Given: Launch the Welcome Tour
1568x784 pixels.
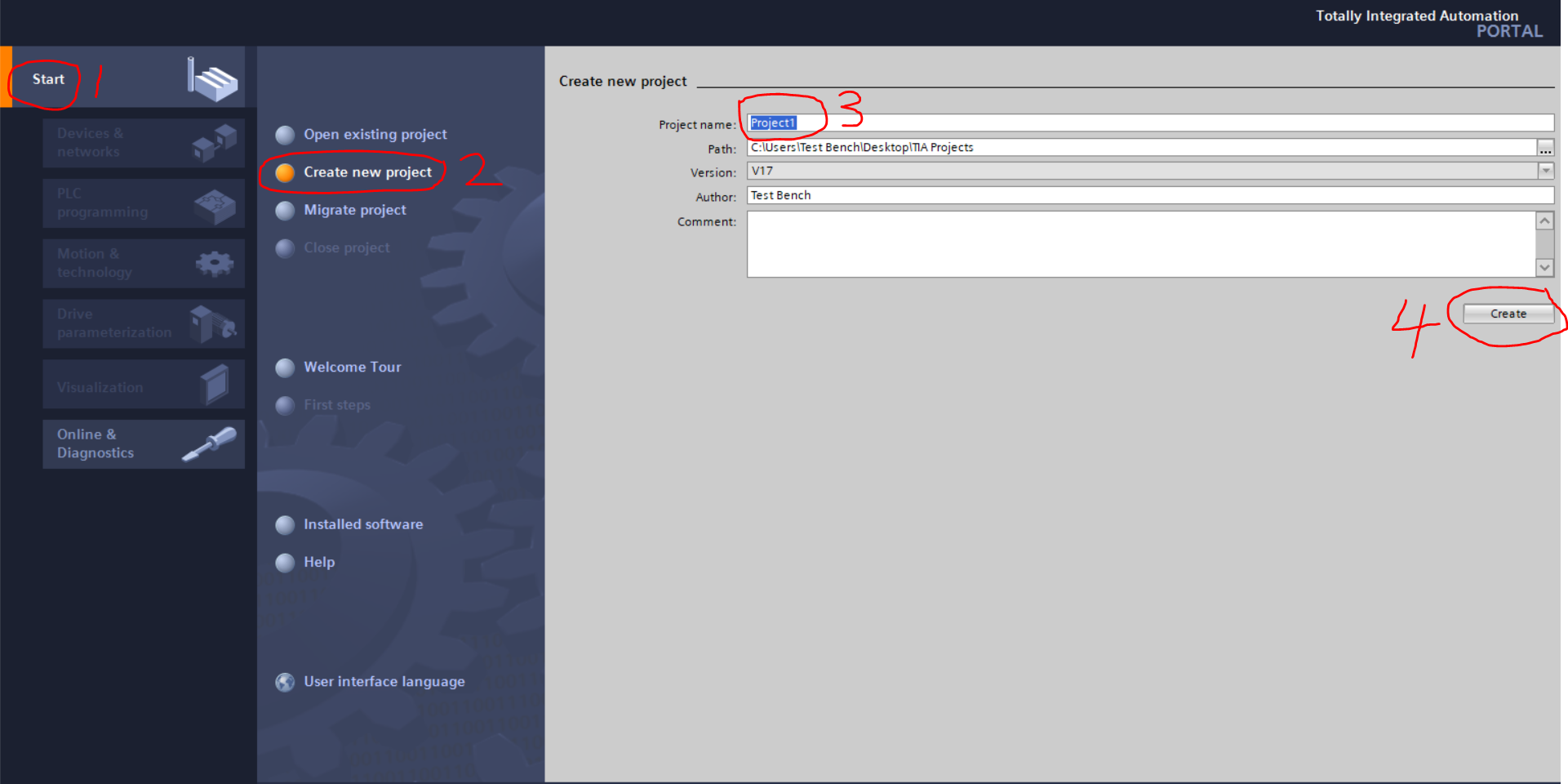Looking at the screenshot, I should click(353, 367).
